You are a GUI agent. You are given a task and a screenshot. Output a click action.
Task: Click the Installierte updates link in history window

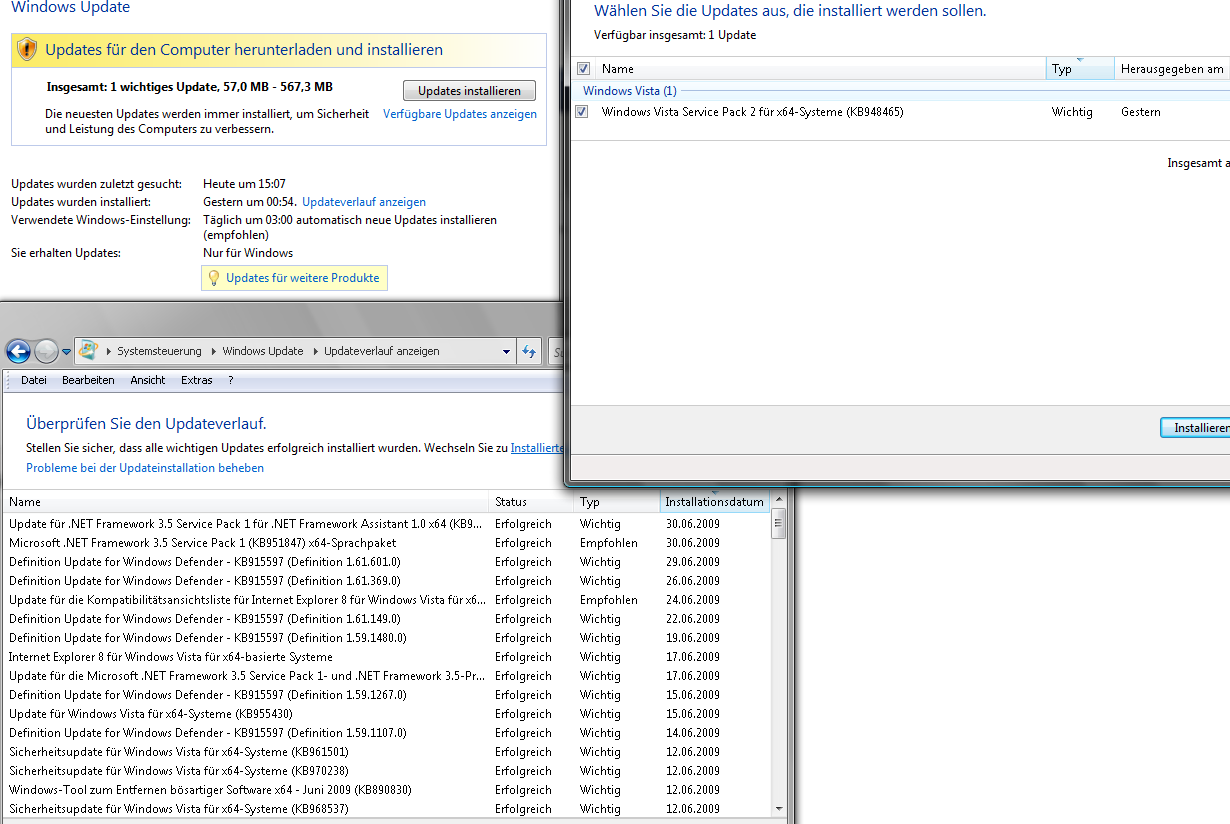pos(538,448)
